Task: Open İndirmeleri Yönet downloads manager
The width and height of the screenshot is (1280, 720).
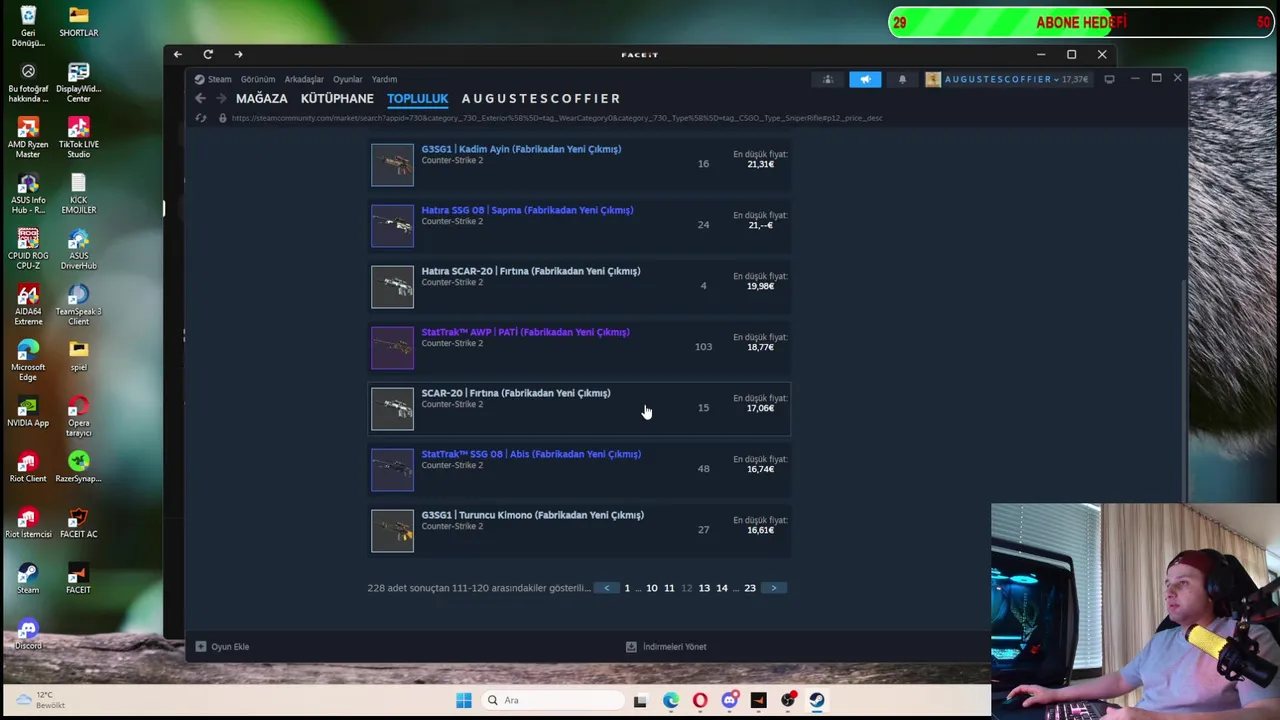Action: (x=666, y=647)
